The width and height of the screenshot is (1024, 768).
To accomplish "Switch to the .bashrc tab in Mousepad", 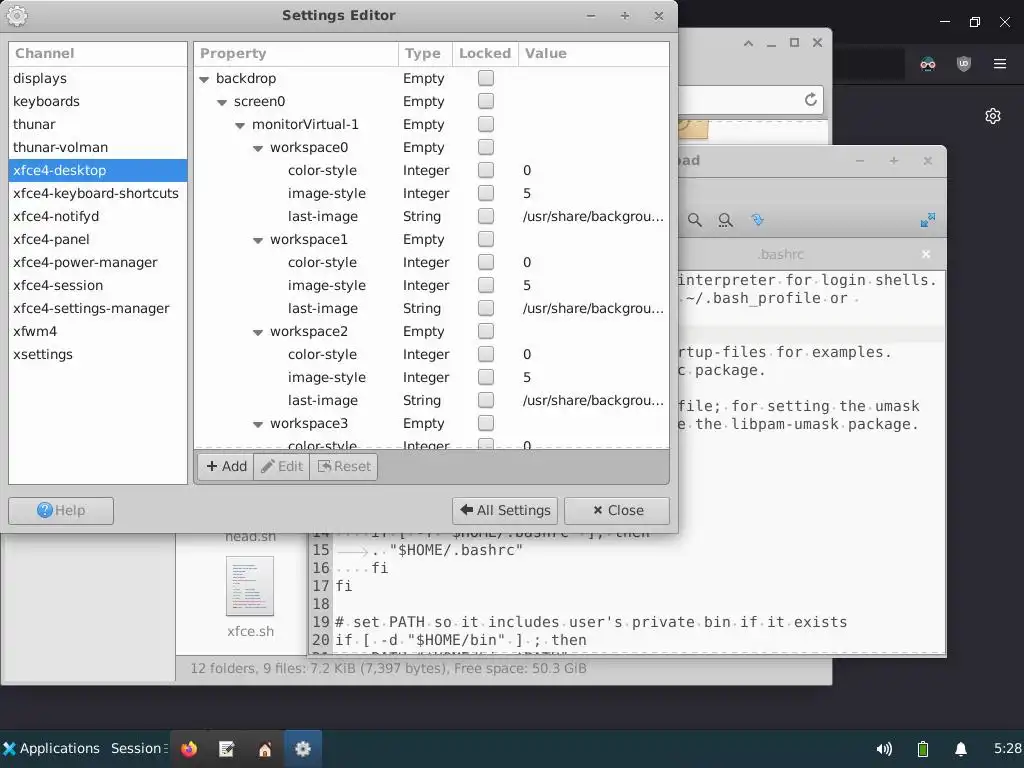I will tap(781, 254).
